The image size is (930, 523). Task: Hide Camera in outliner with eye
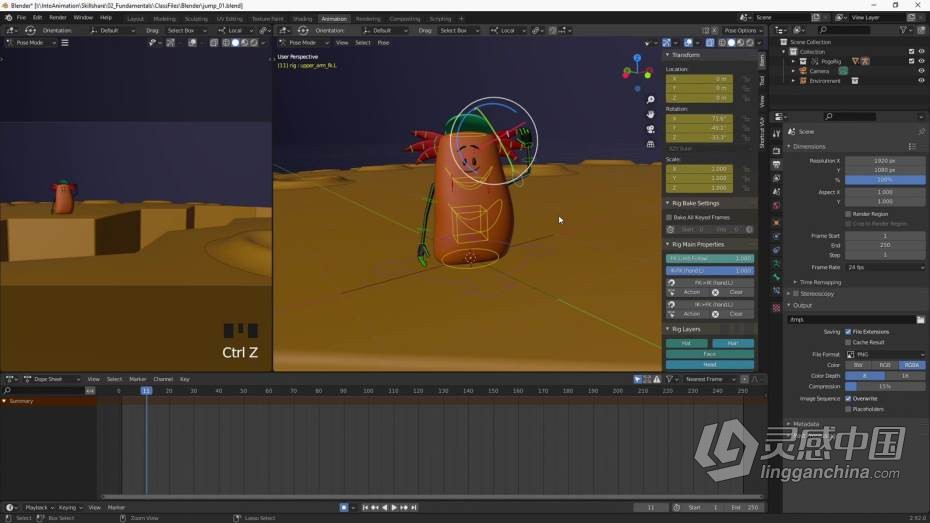(921, 71)
